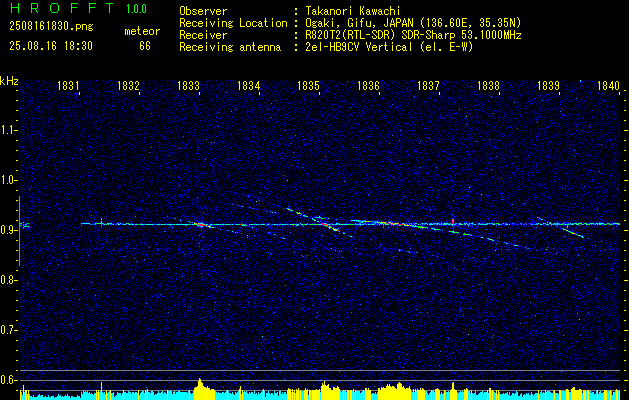Click the meteor count 66
Screen dimensions: 629x400
coord(145,46)
